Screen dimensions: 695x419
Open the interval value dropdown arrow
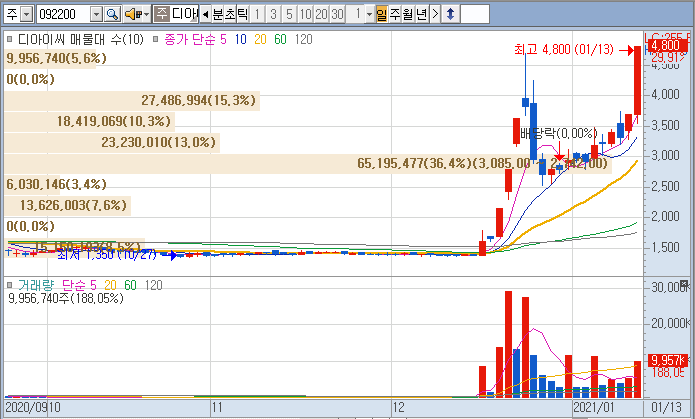pos(369,14)
